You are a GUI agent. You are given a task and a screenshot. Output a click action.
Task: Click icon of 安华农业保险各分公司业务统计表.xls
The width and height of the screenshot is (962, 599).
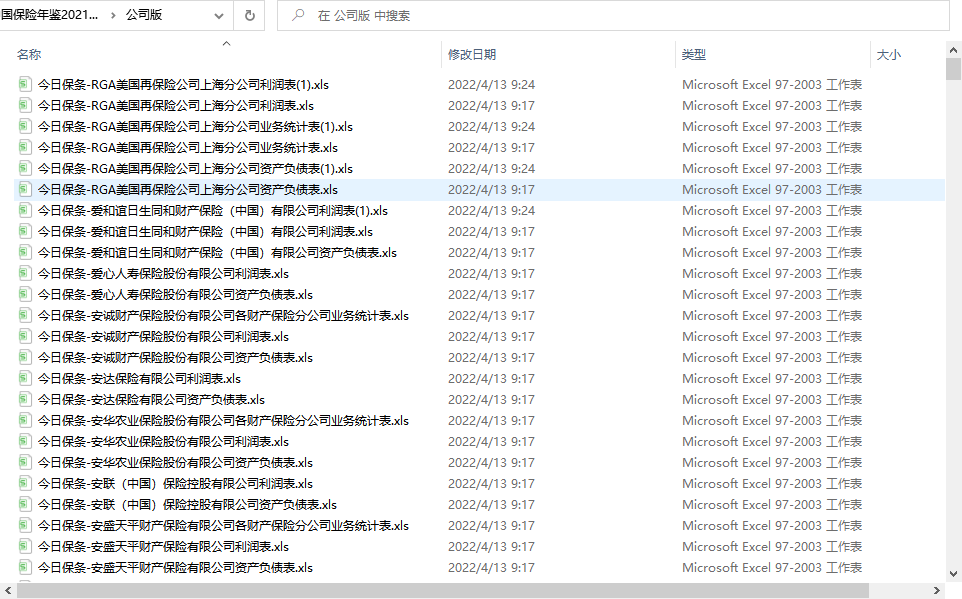(25, 420)
